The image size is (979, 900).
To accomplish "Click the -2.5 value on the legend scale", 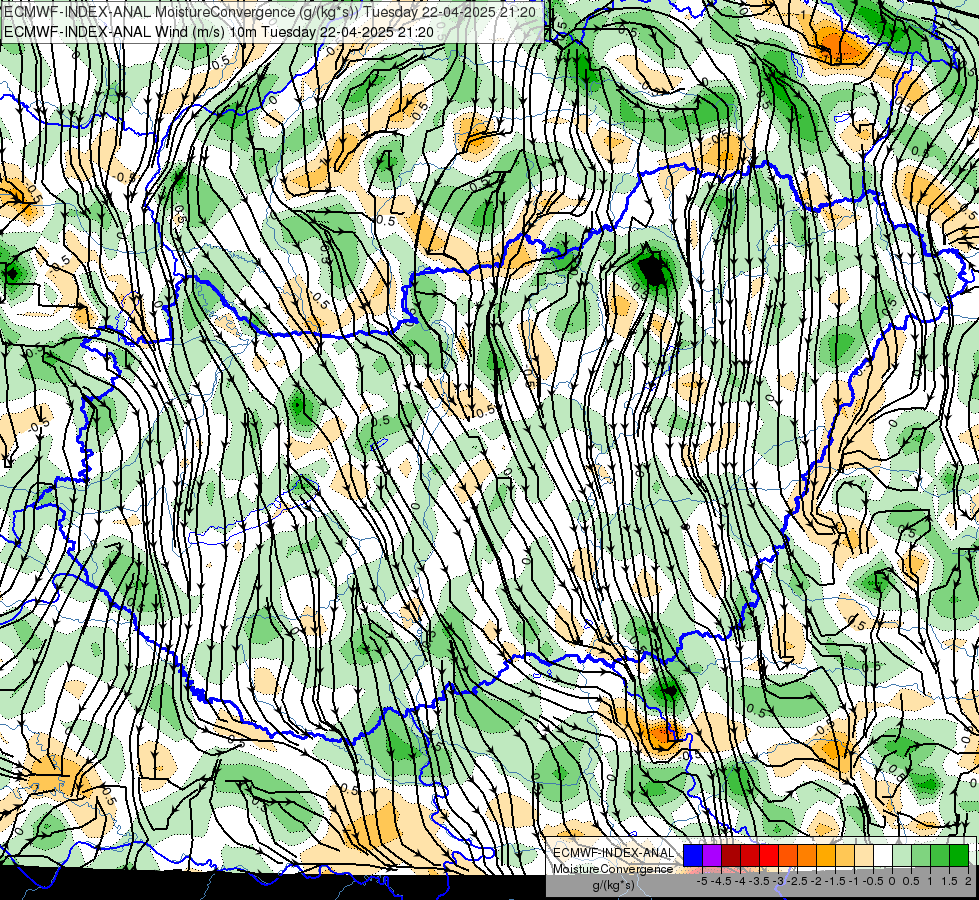I will pyautogui.click(x=798, y=881).
